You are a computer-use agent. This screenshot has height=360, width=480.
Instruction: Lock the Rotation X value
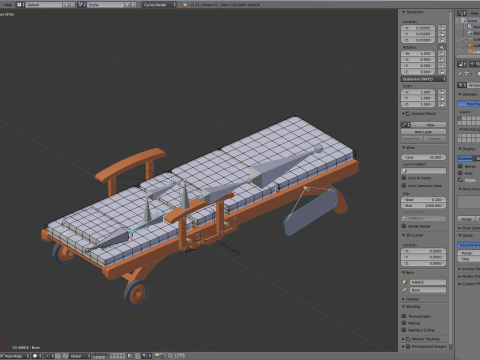[442, 60]
